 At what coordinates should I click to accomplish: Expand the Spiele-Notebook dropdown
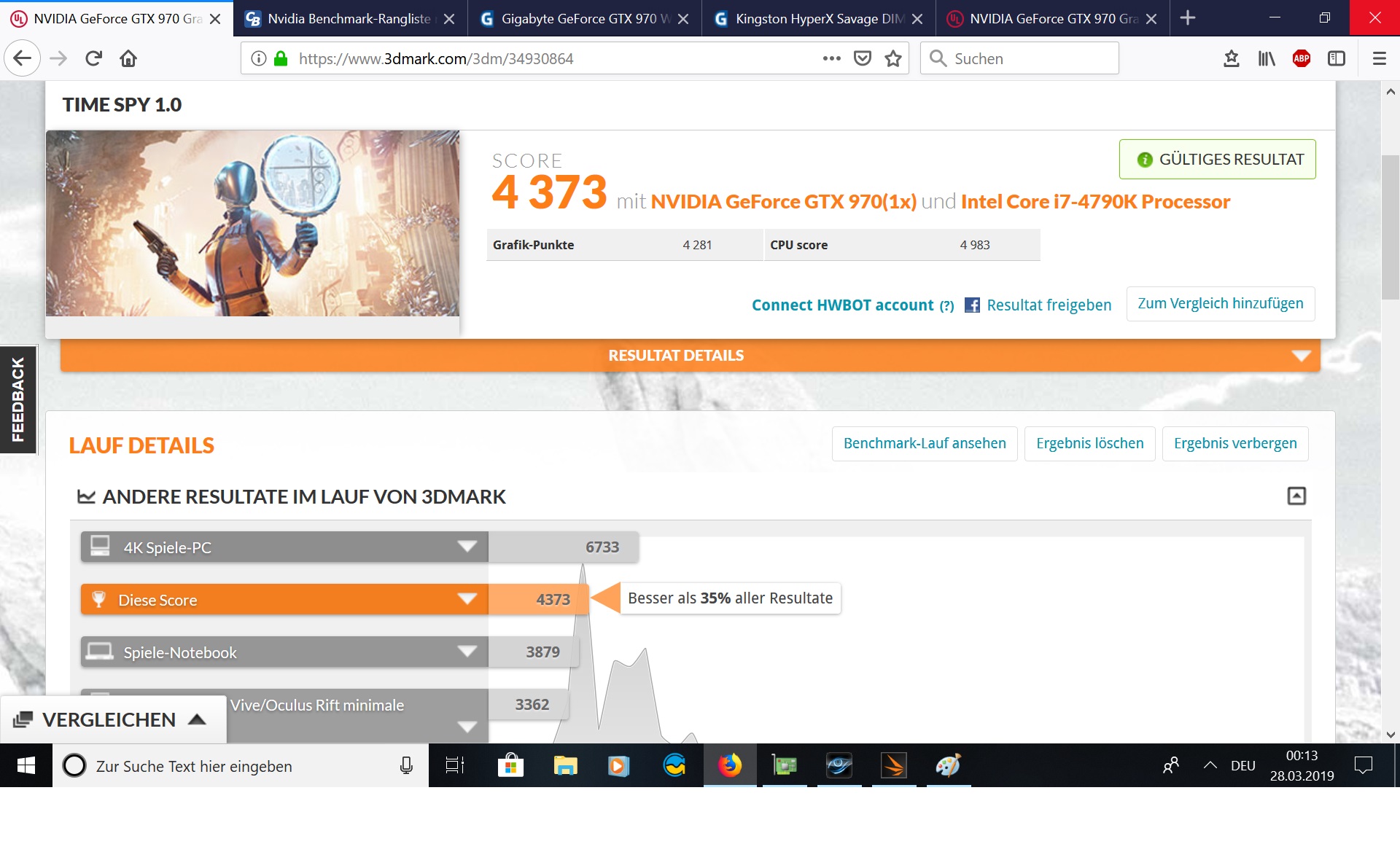click(x=467, y=652)
